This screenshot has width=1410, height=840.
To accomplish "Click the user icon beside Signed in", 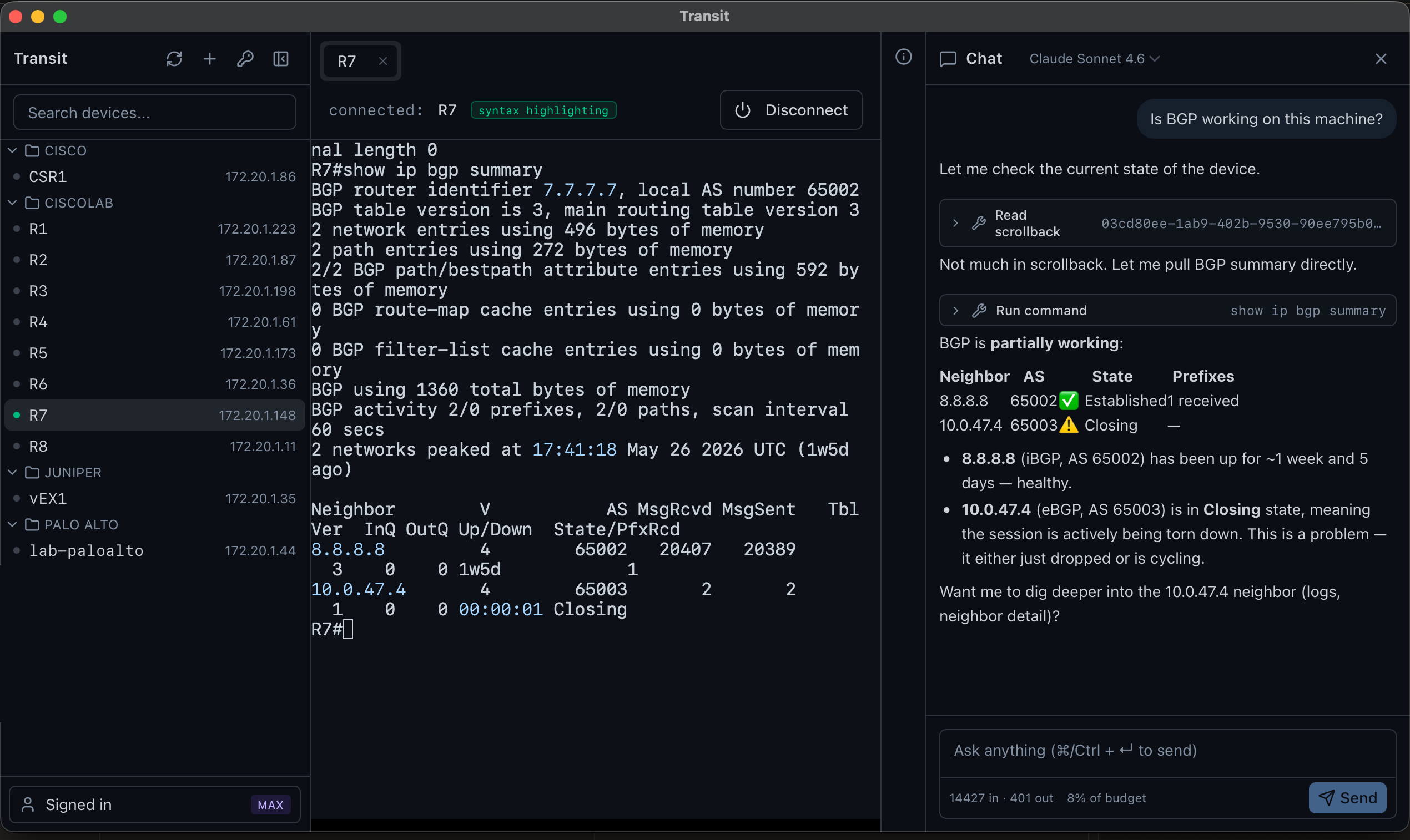I will tap(28, 804).
